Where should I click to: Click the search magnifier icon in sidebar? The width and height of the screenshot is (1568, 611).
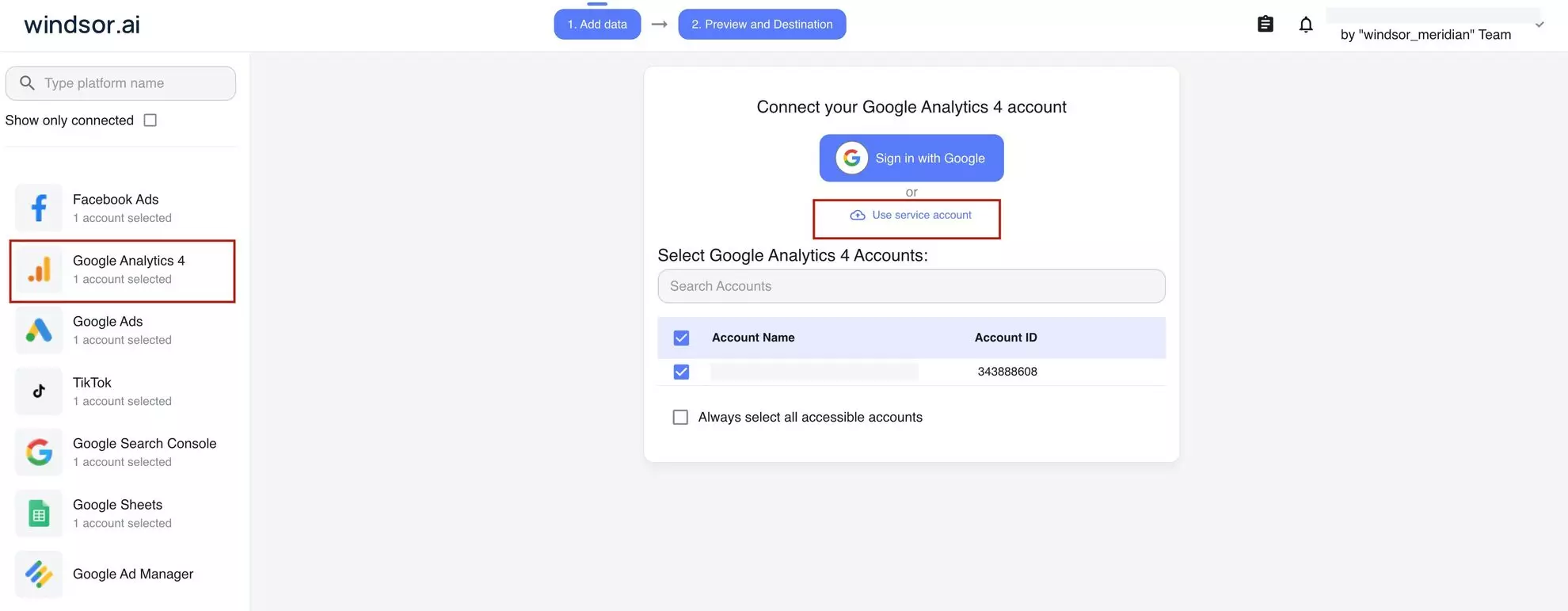(x=27, y=83)
